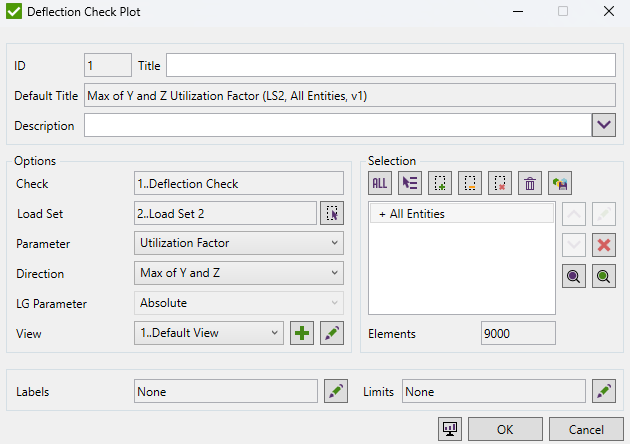
Task: Add a new view with green plus
Action: 302,334
